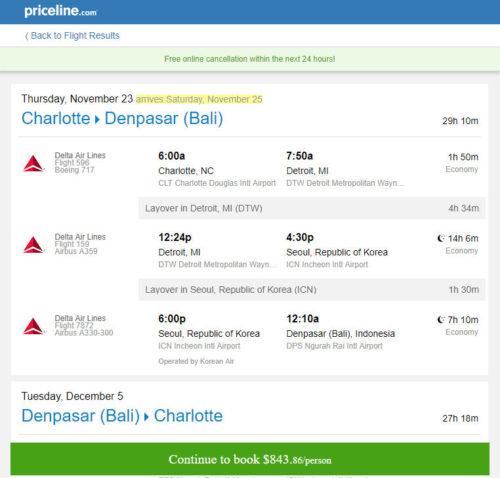Click the Delta logo for Flight 7872
Viewport: 500px width, 478px height.
(x=33, y=326)
